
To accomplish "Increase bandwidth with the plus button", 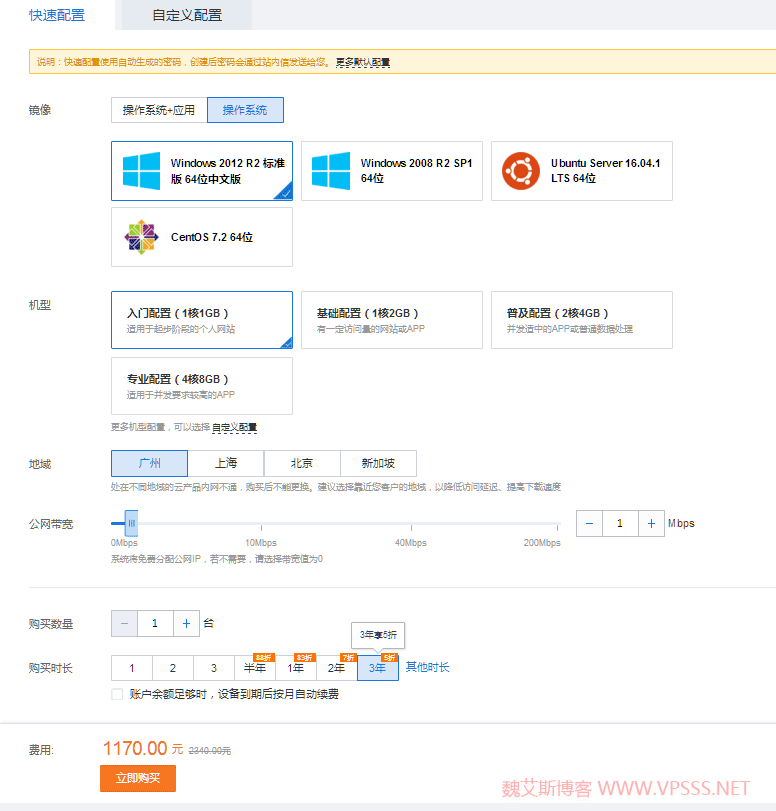I will 651,523.
